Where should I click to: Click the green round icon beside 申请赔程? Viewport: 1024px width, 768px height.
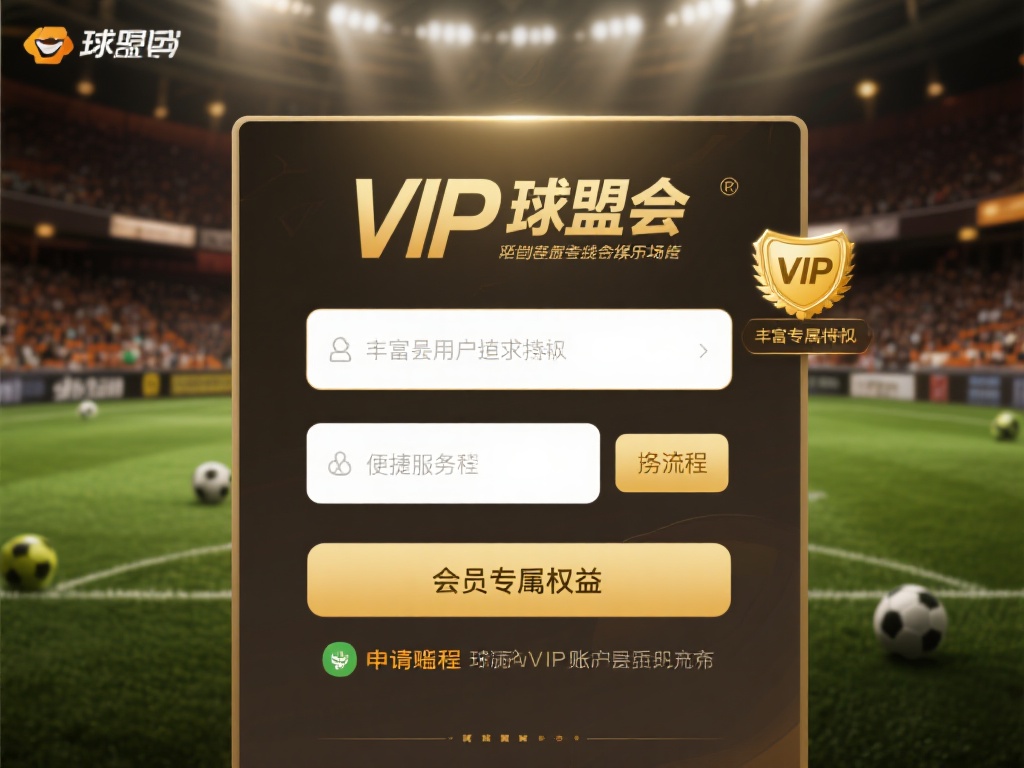pos(340,659)
